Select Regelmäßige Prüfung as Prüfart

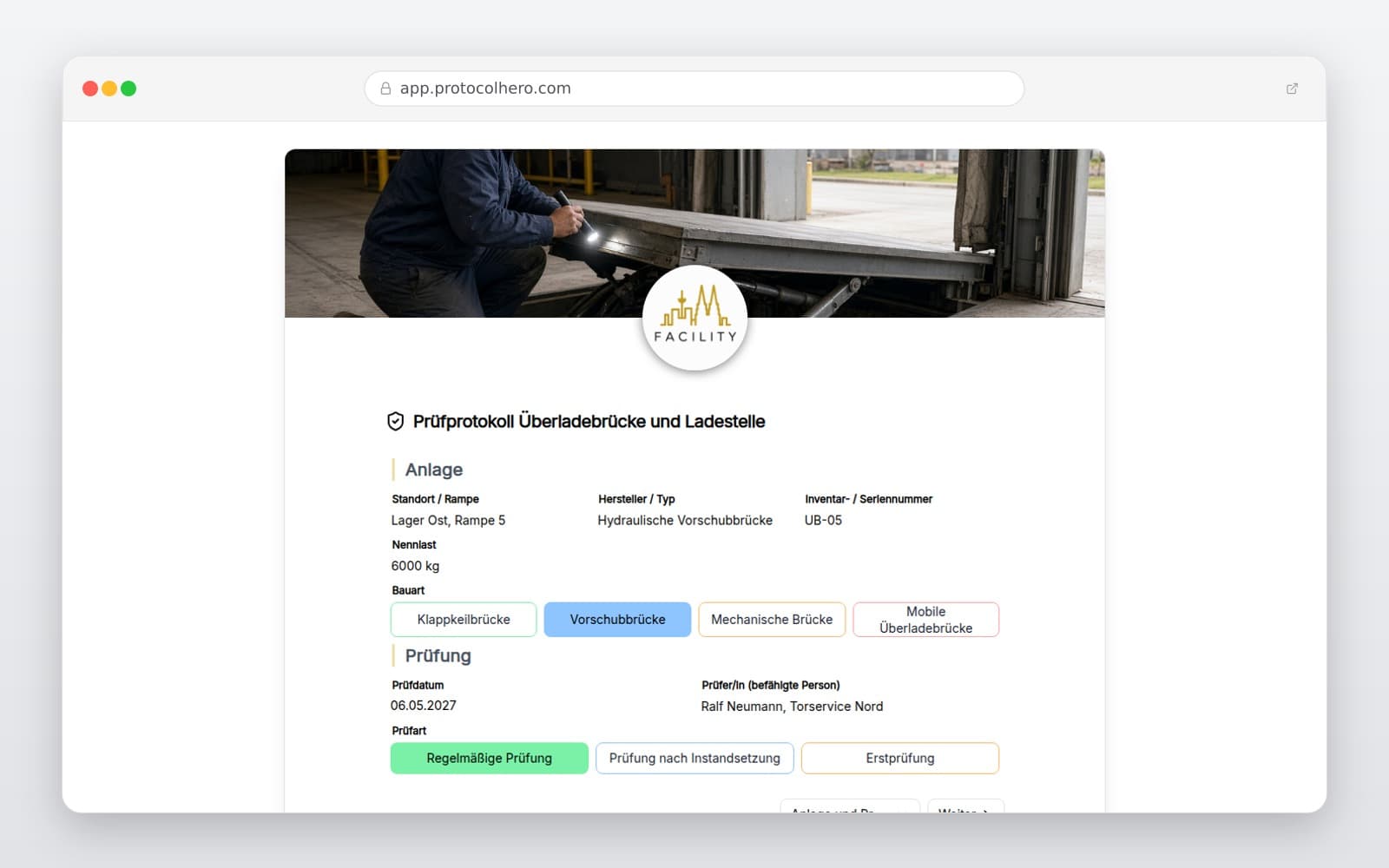[x=489, y=759]
